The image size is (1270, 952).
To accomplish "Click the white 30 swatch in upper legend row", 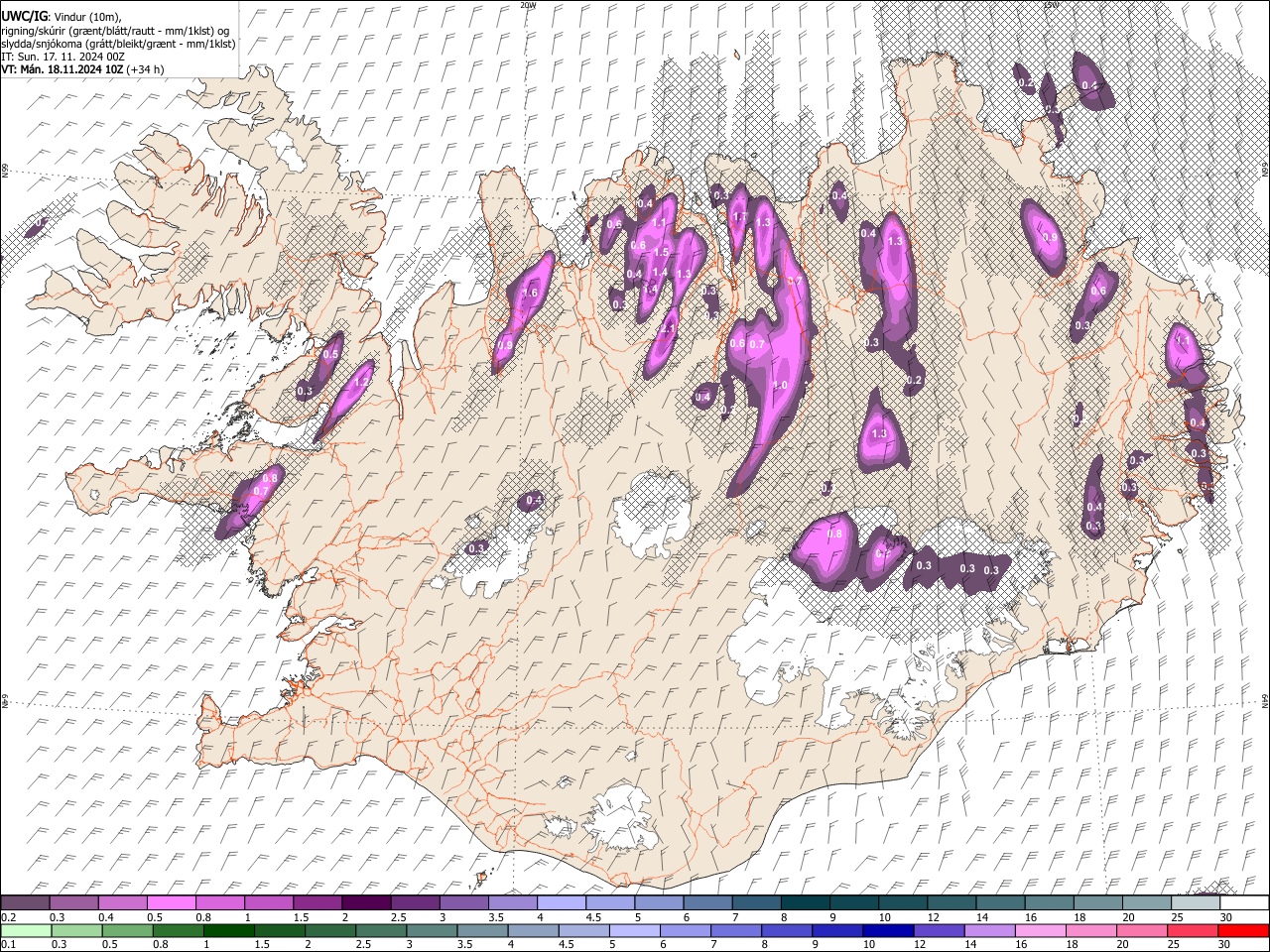I will coord(1244,902).
